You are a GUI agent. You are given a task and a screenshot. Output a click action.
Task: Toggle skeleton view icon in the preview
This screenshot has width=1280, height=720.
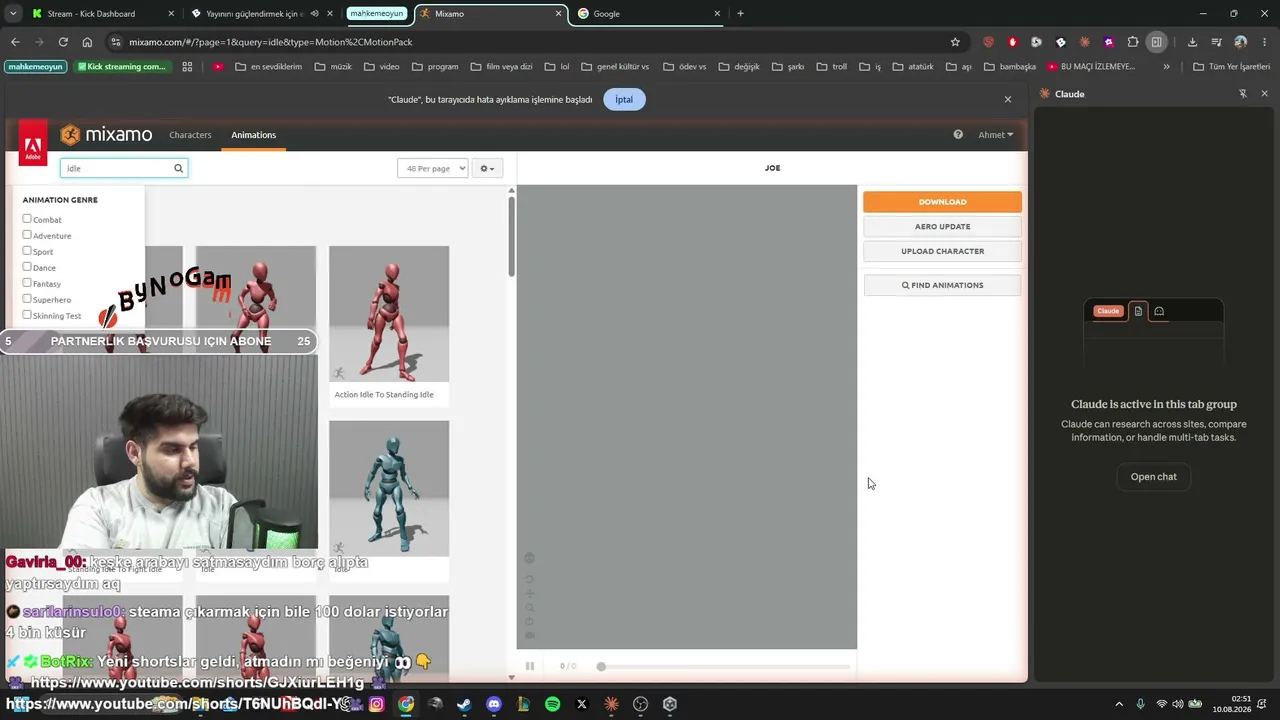530,558
